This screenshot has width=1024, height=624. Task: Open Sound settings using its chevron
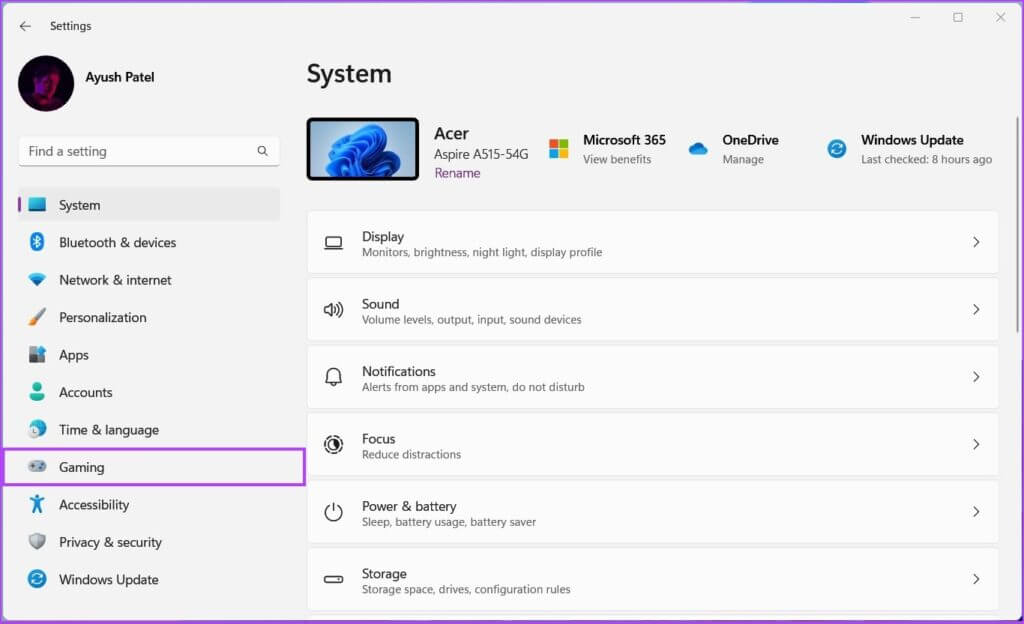pos(976,310)
